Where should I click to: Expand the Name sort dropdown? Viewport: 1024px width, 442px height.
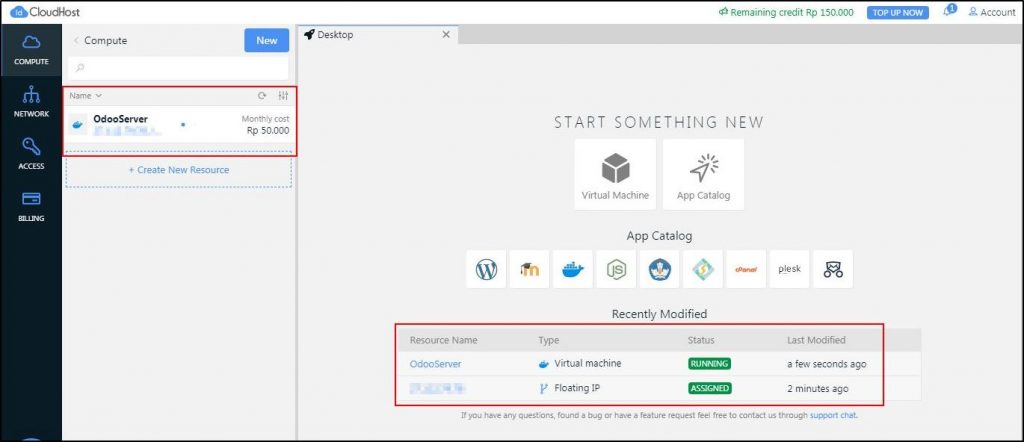pos(86,96)
